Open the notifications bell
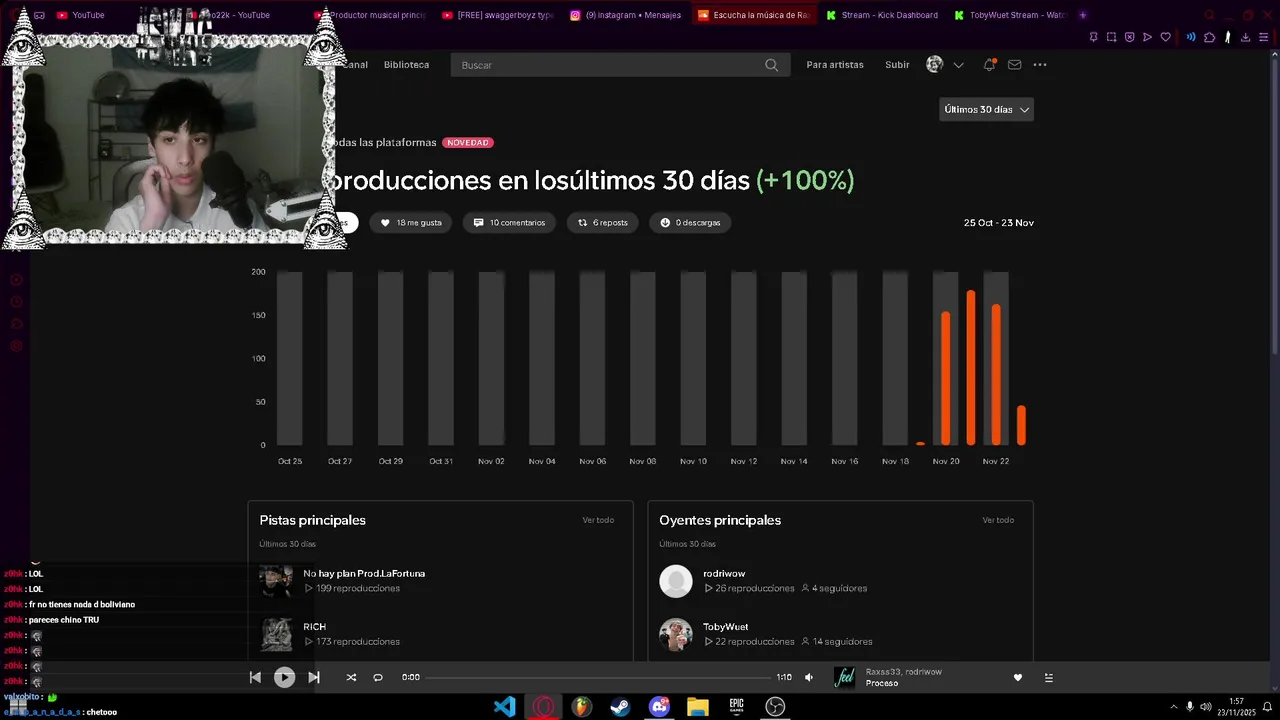The width and height of the screenshot is (1280, 720). 989,64
